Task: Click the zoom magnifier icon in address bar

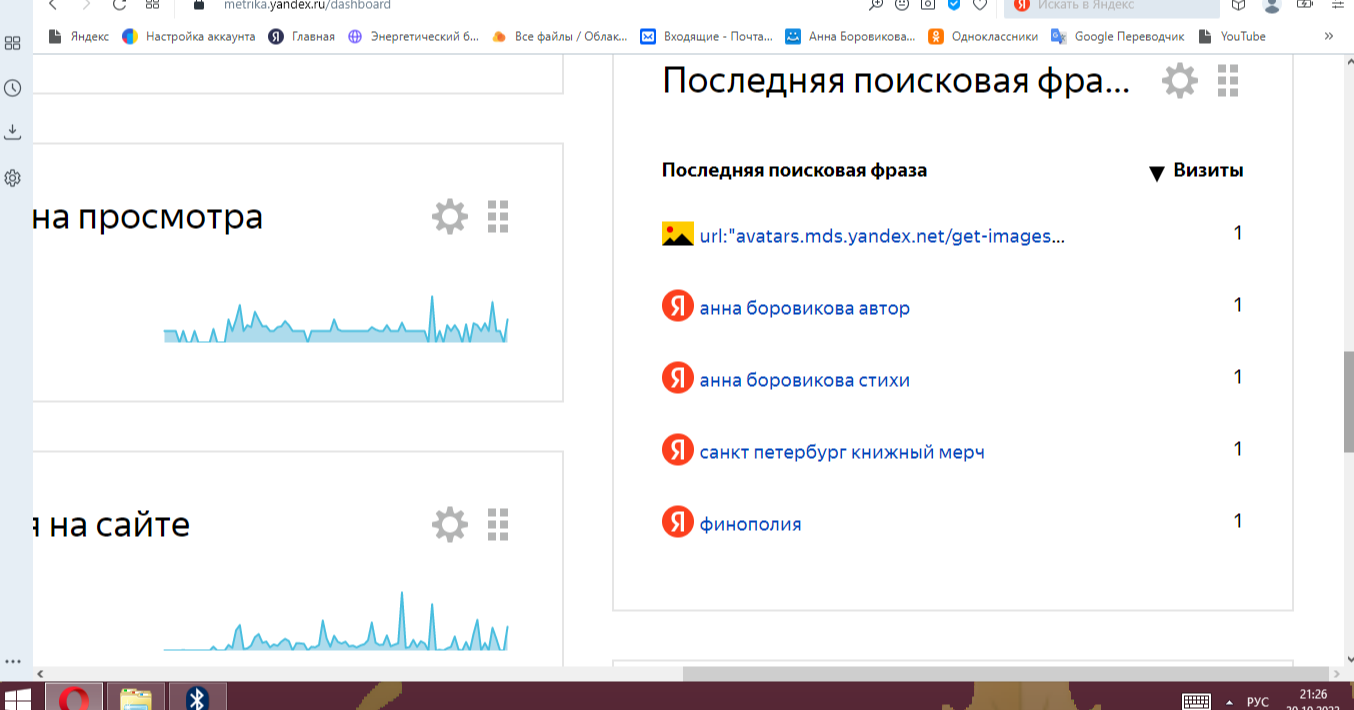Action: click(877, 5)
